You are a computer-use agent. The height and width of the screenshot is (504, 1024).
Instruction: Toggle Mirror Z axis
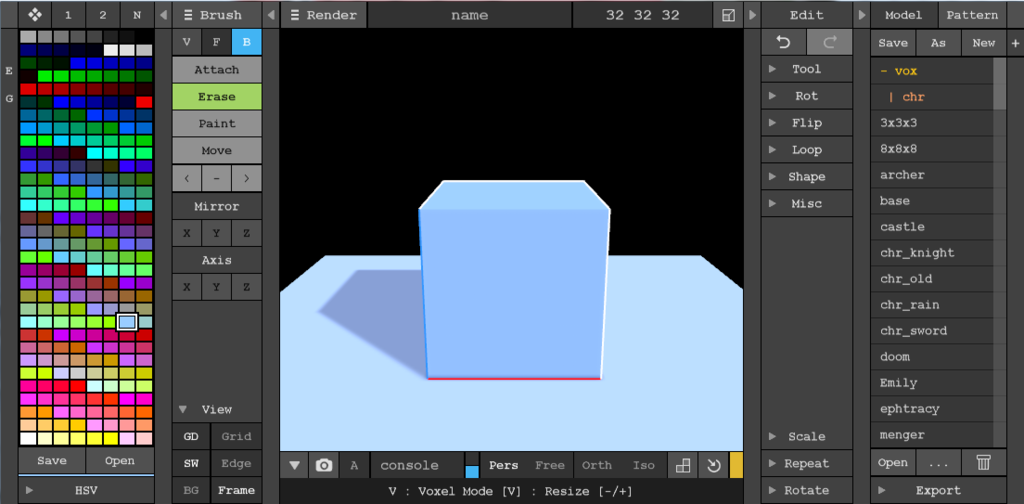pos(246,233)
